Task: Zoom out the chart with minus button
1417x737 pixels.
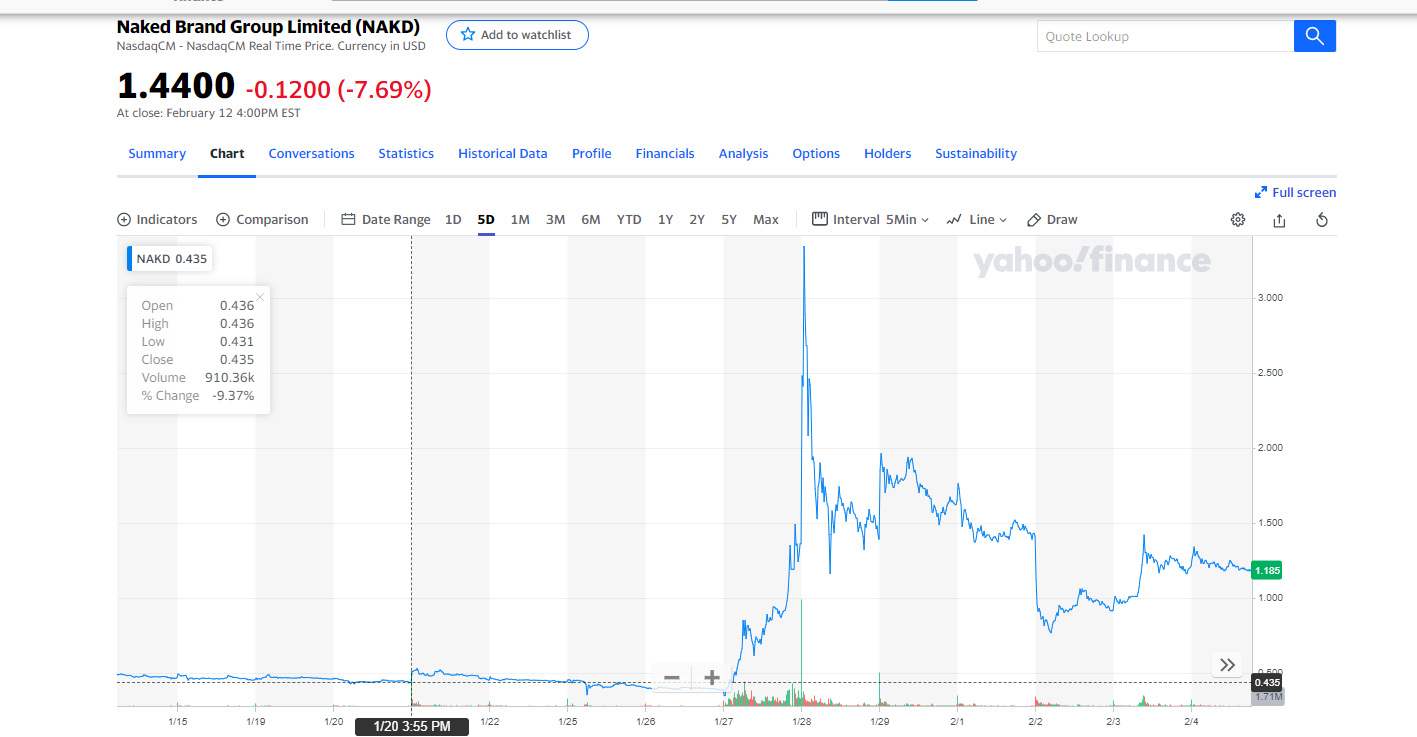Action: (x=672, y=678)
